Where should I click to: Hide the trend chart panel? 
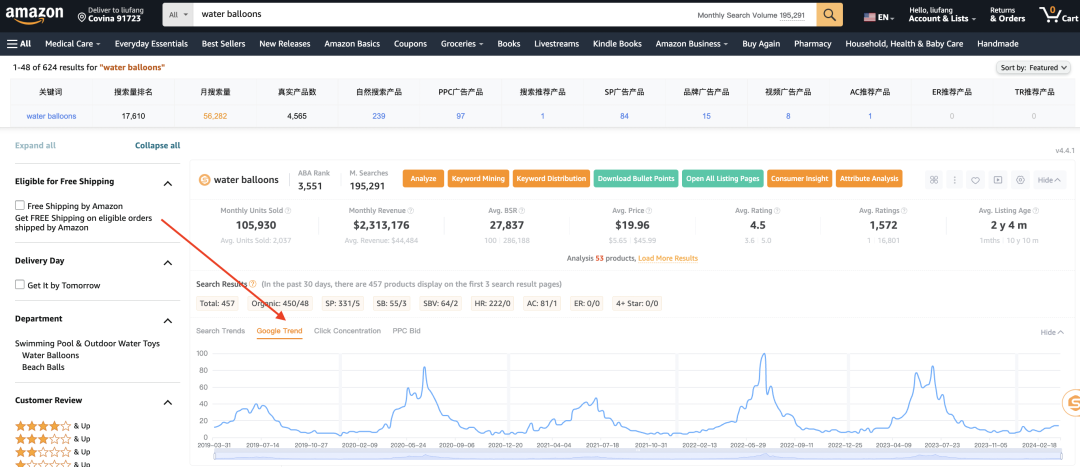click(x=1052, y=332)
